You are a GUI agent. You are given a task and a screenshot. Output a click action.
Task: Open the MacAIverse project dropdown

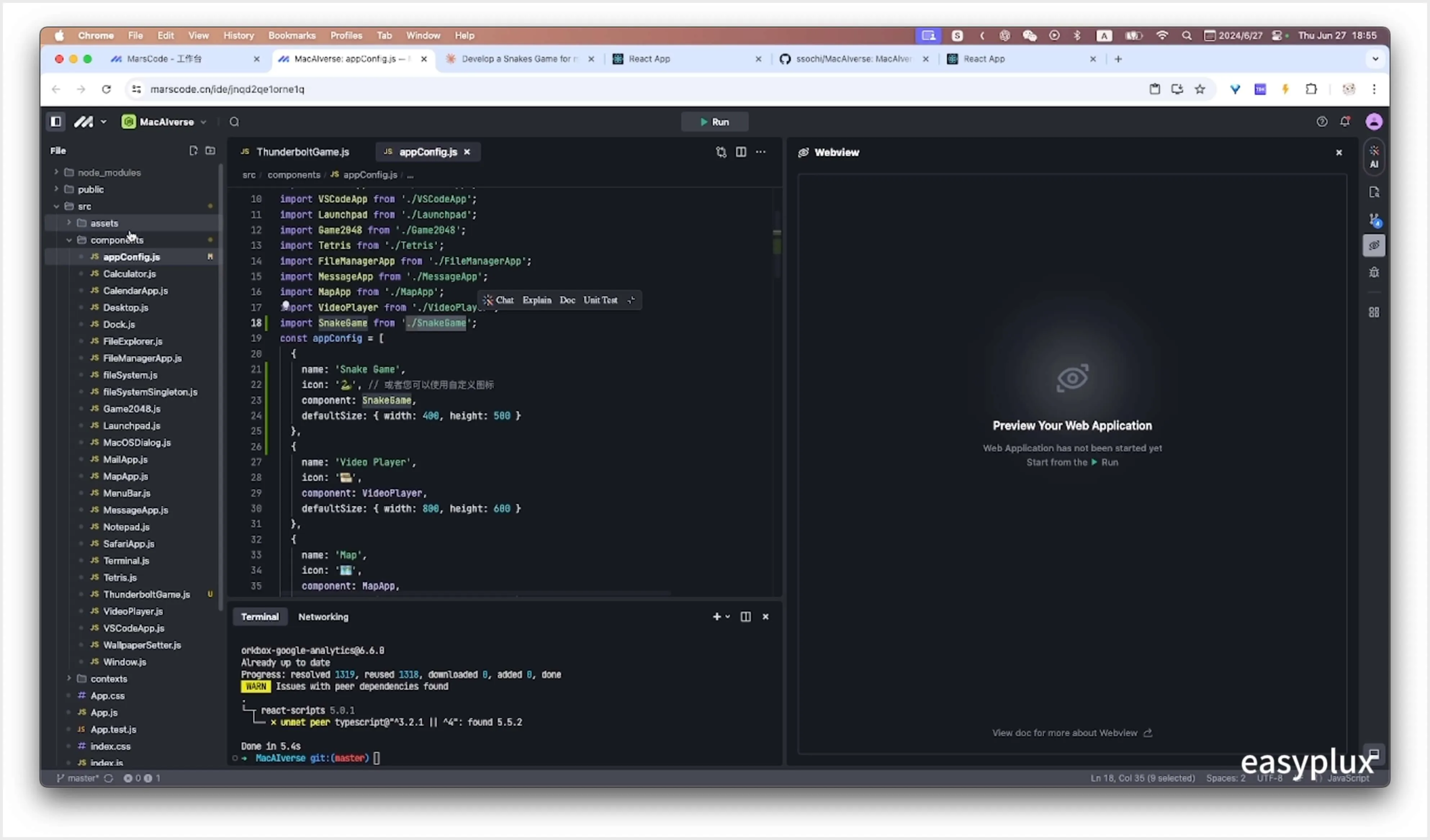click(x=165, y=121)
